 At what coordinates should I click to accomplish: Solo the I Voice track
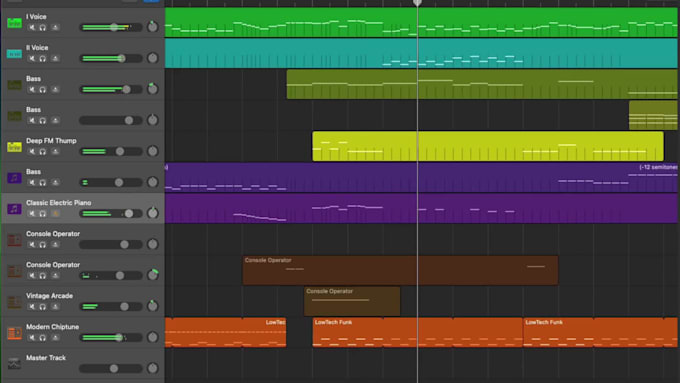[x=43, y=27]
